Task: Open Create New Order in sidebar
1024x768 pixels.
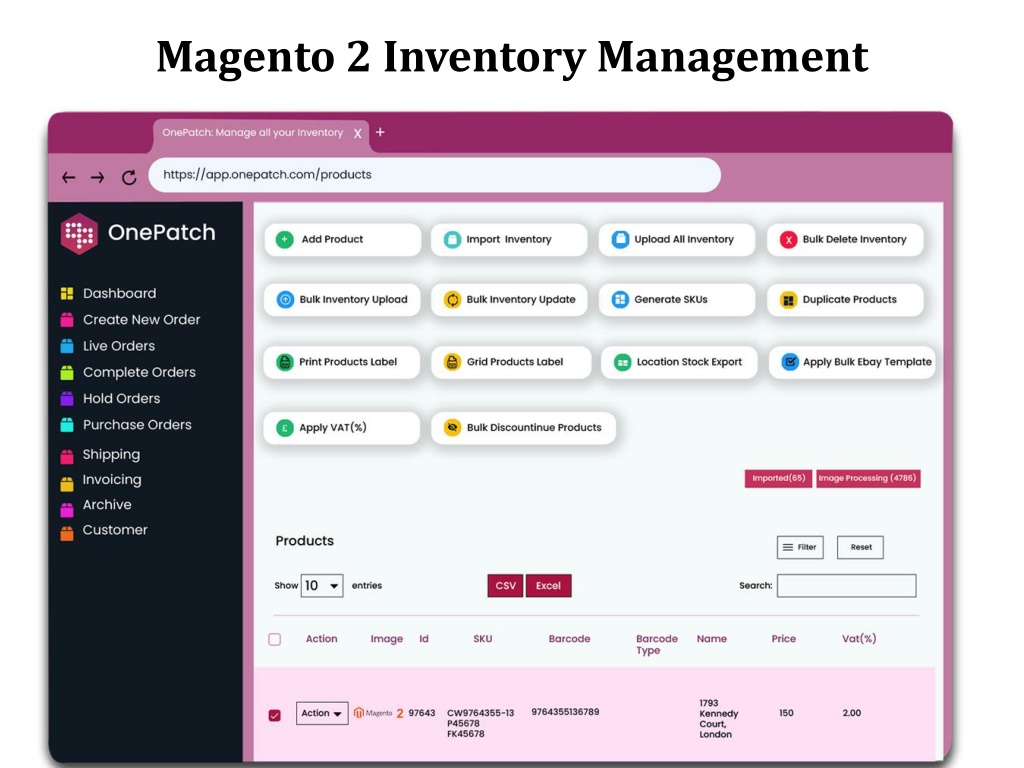Action: point(142,319)
